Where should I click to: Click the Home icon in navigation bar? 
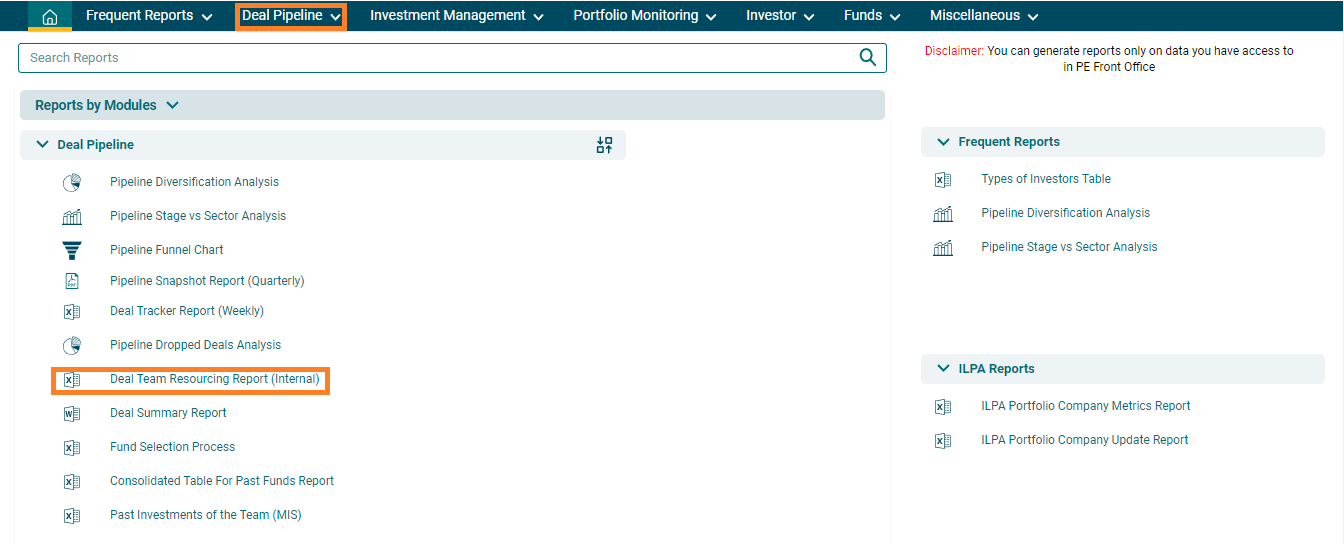tap(49, 16)
